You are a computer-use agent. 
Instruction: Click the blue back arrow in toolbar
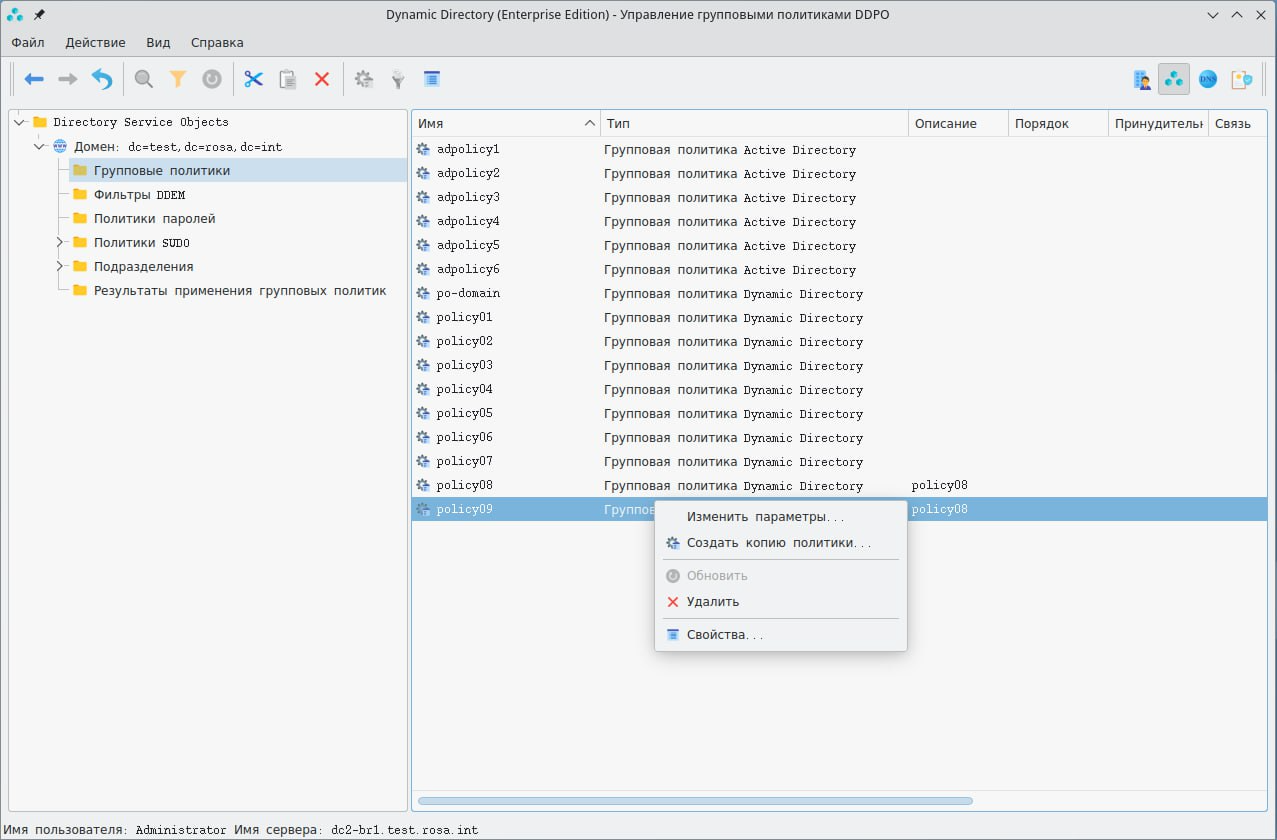[x=34, y=79]
